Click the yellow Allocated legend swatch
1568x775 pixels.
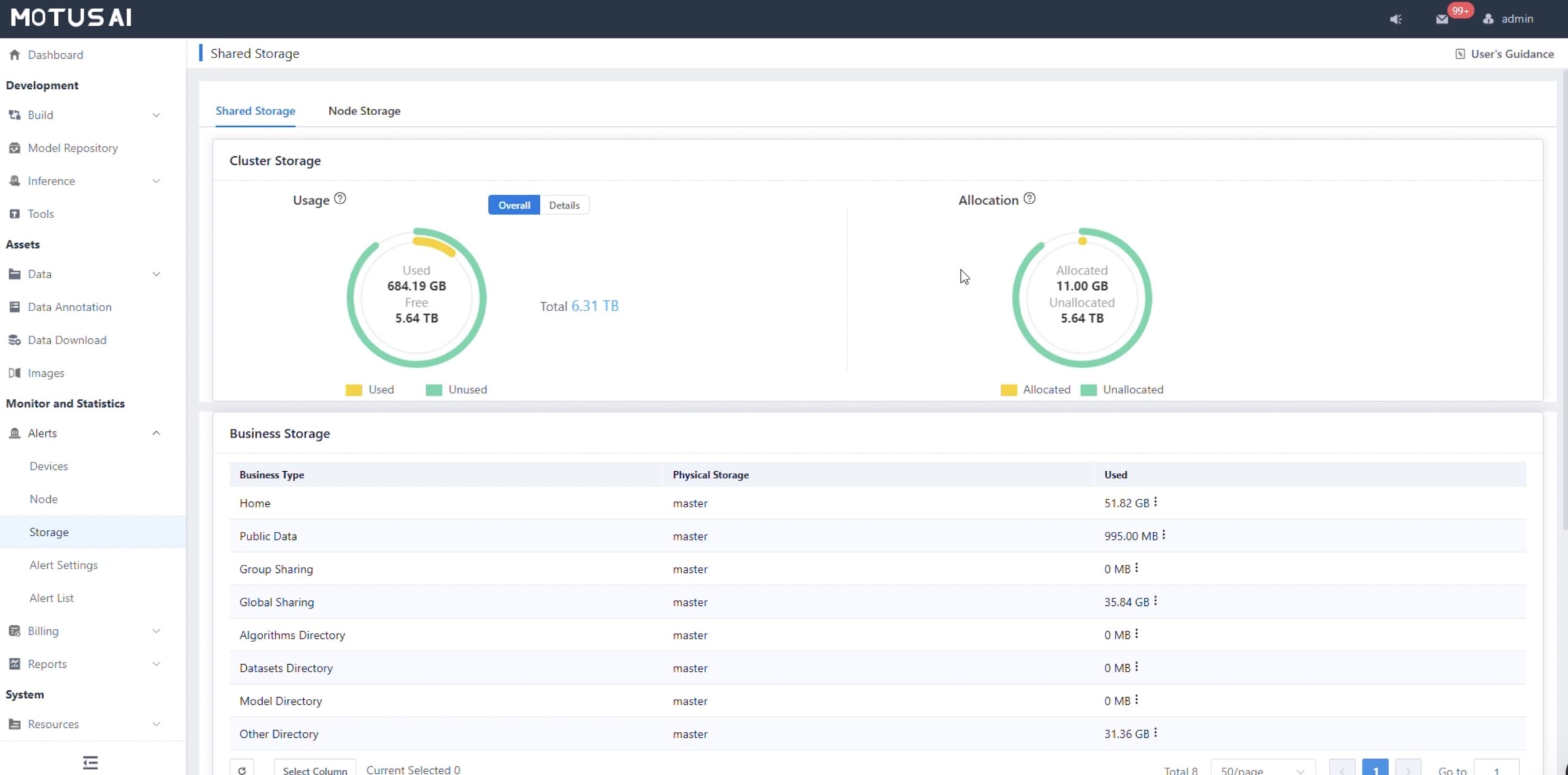click(x=1008, y=390)
